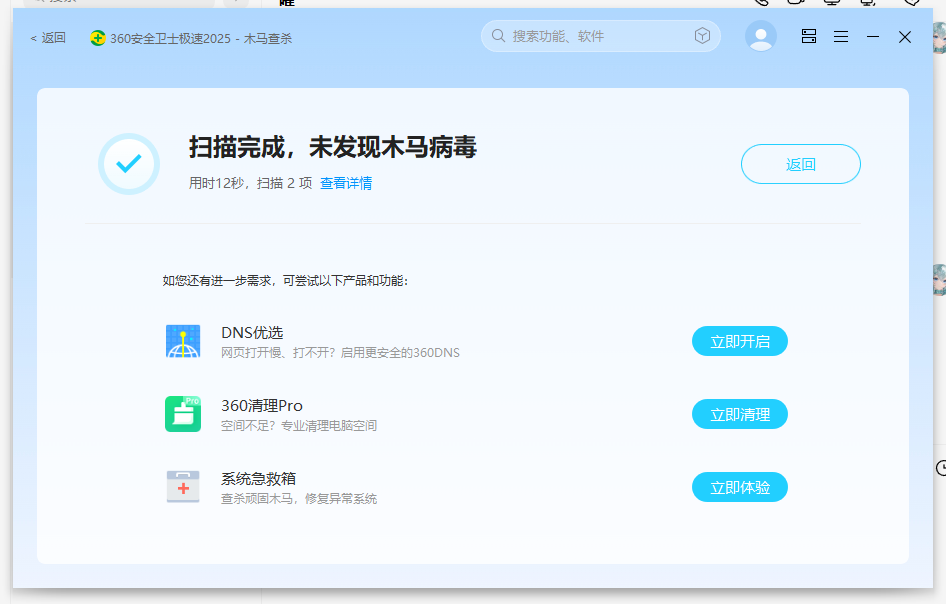Click the 360安全卫士 logo icon
This screenshot has width=946, height=604.
point(98,38)
